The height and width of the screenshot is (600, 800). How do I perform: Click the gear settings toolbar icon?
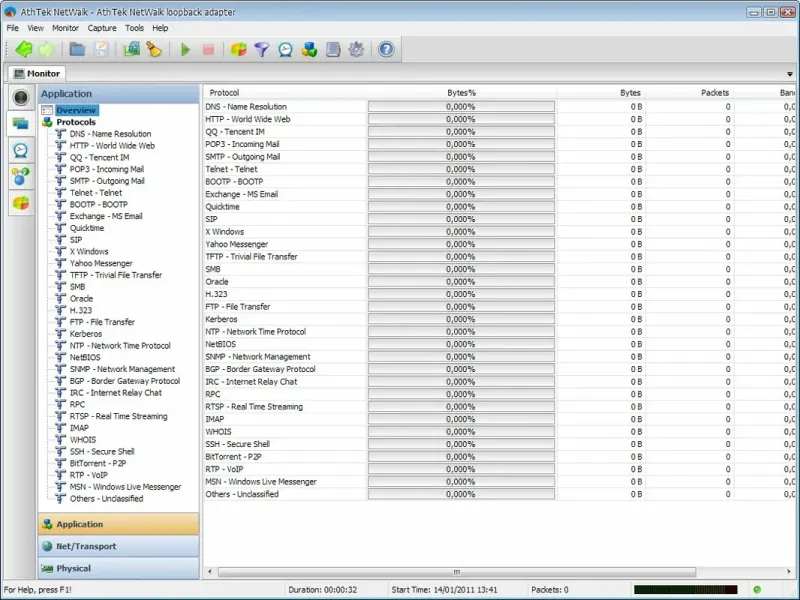coord(356,49)
